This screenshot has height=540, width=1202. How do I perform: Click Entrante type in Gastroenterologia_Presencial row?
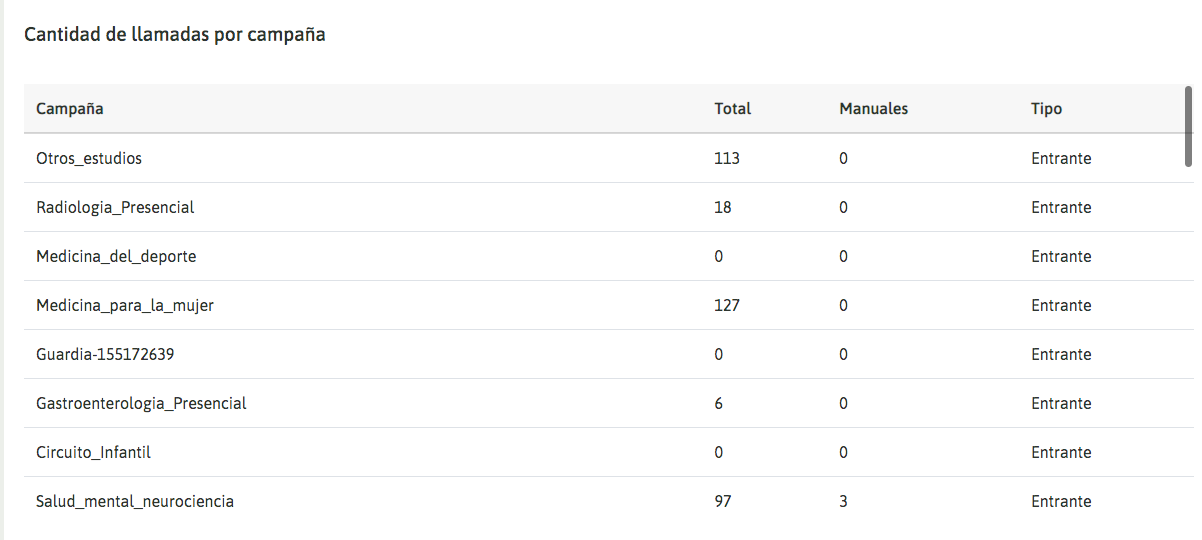[x=1061, y=404]
